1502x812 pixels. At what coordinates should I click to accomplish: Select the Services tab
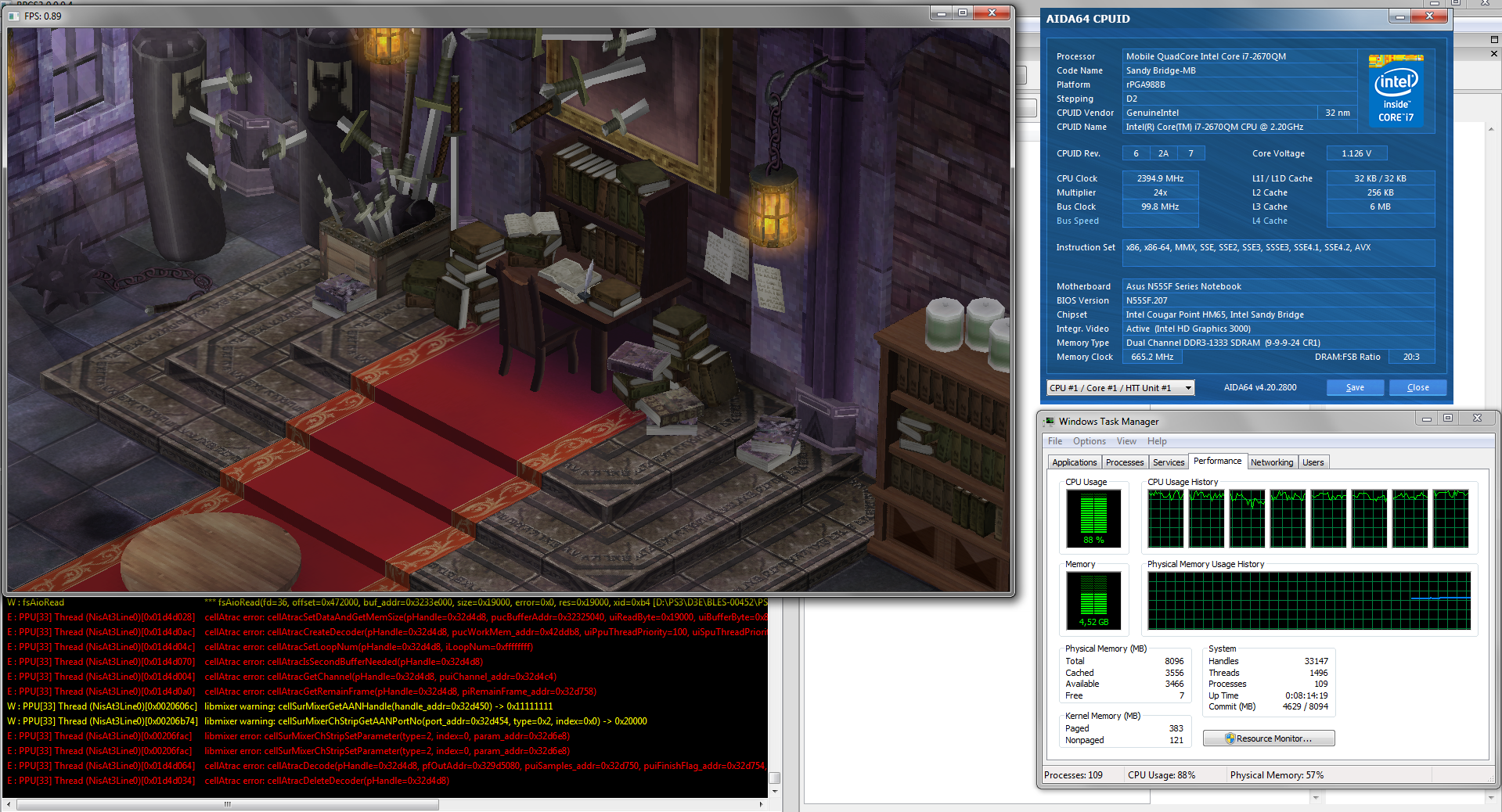pos(1168,462)
